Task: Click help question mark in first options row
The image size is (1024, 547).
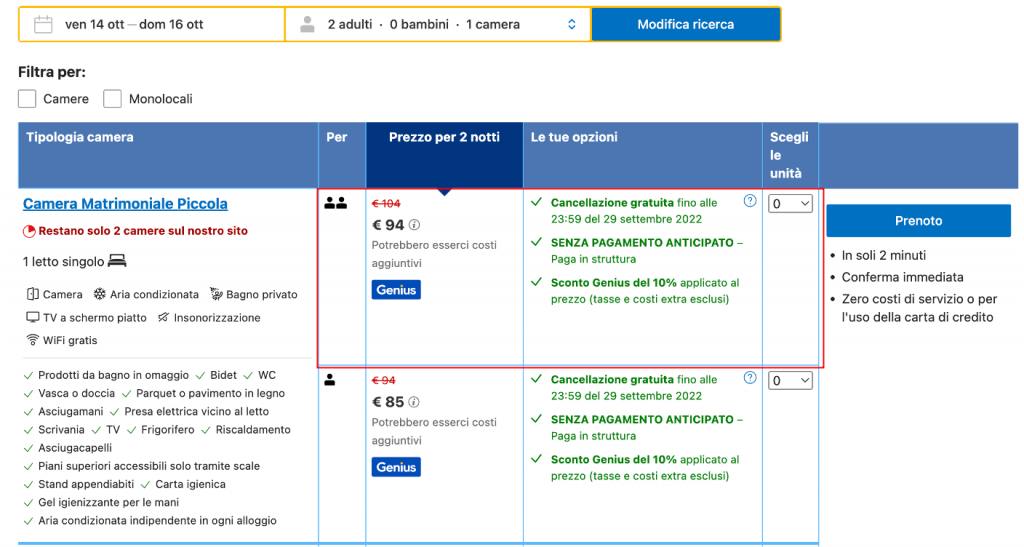Action: (x=750, y=201)
